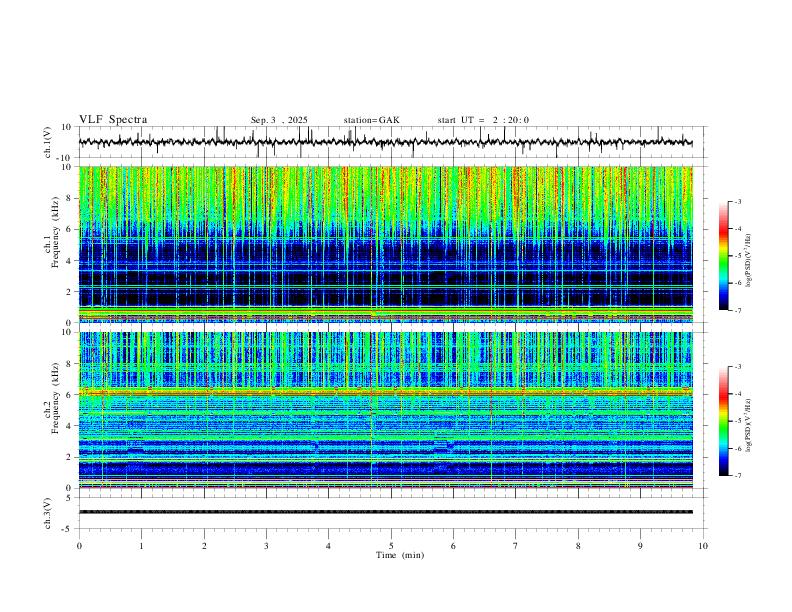Click the ch.3 flat signal trace
The image size is (792, 612).
[385, 512]
